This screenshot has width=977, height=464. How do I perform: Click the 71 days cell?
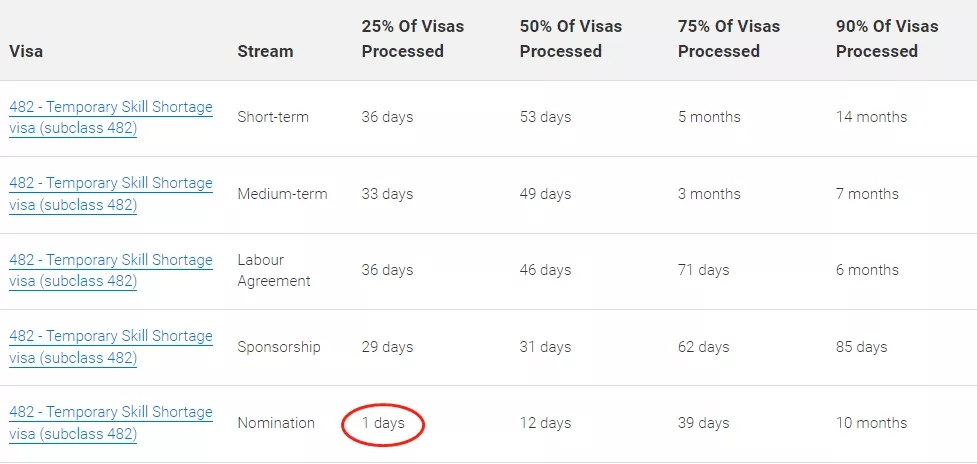click(x=703, y=270)
